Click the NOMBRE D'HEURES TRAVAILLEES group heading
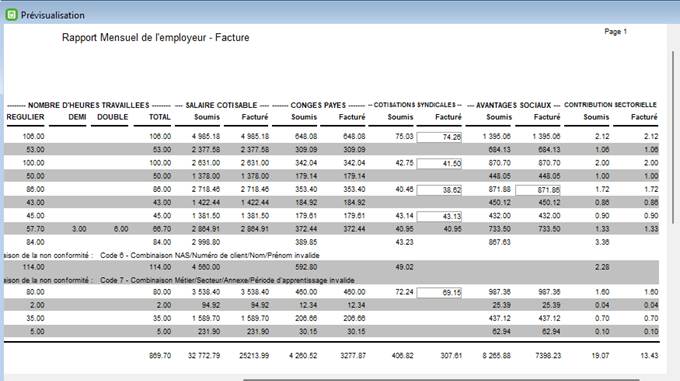680x381 pixels. pos(88,105)
